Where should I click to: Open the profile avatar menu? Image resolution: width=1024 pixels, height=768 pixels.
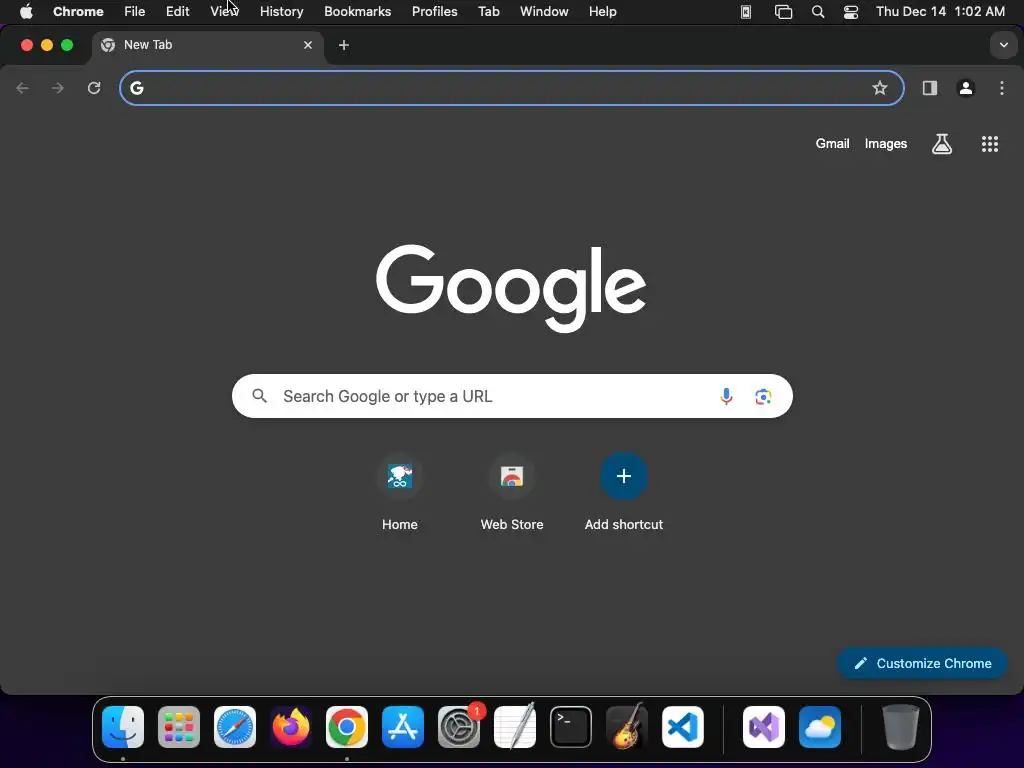pos(966,88)
